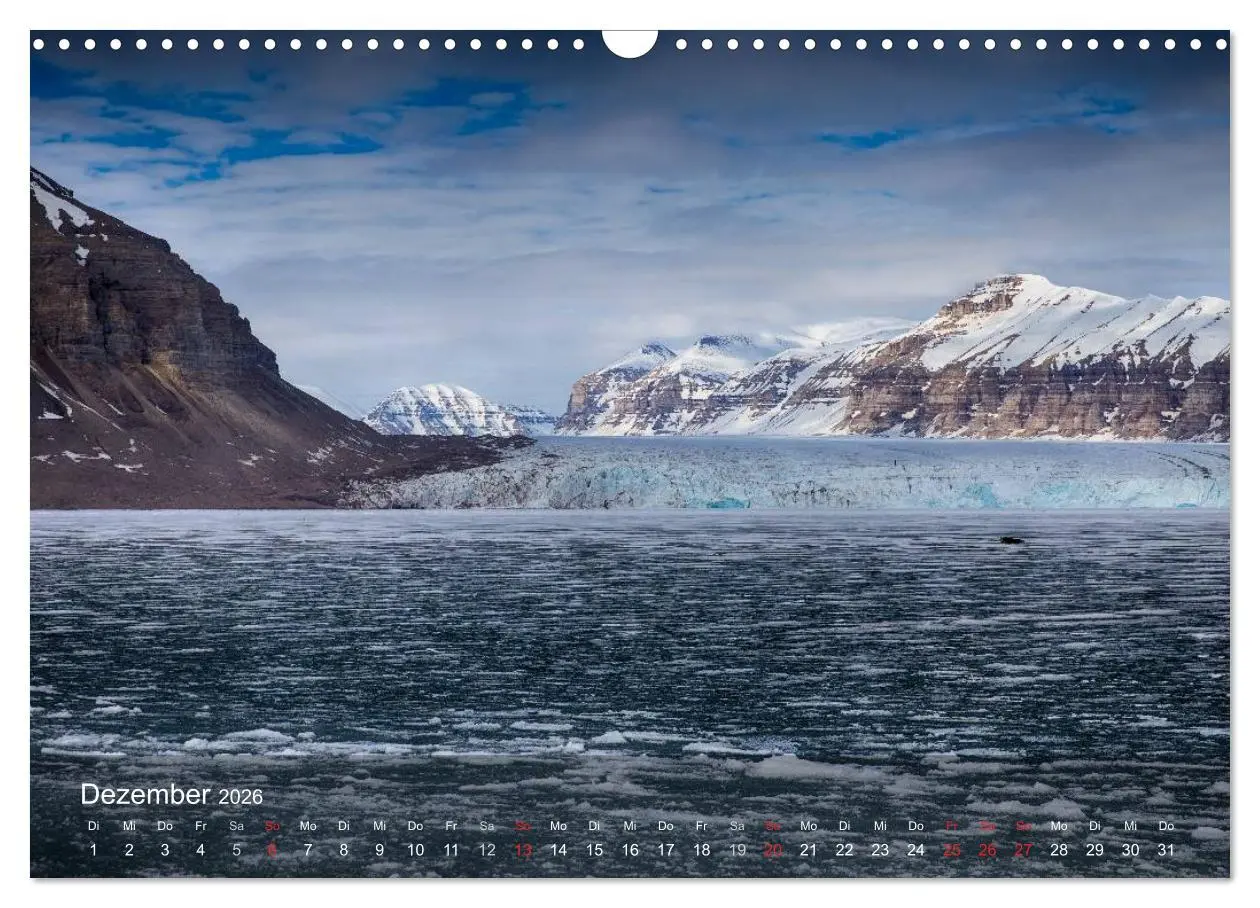Click the calendar's hanging notch at top center
Viewport: 1260px width, 908px height.
(630, 43)
